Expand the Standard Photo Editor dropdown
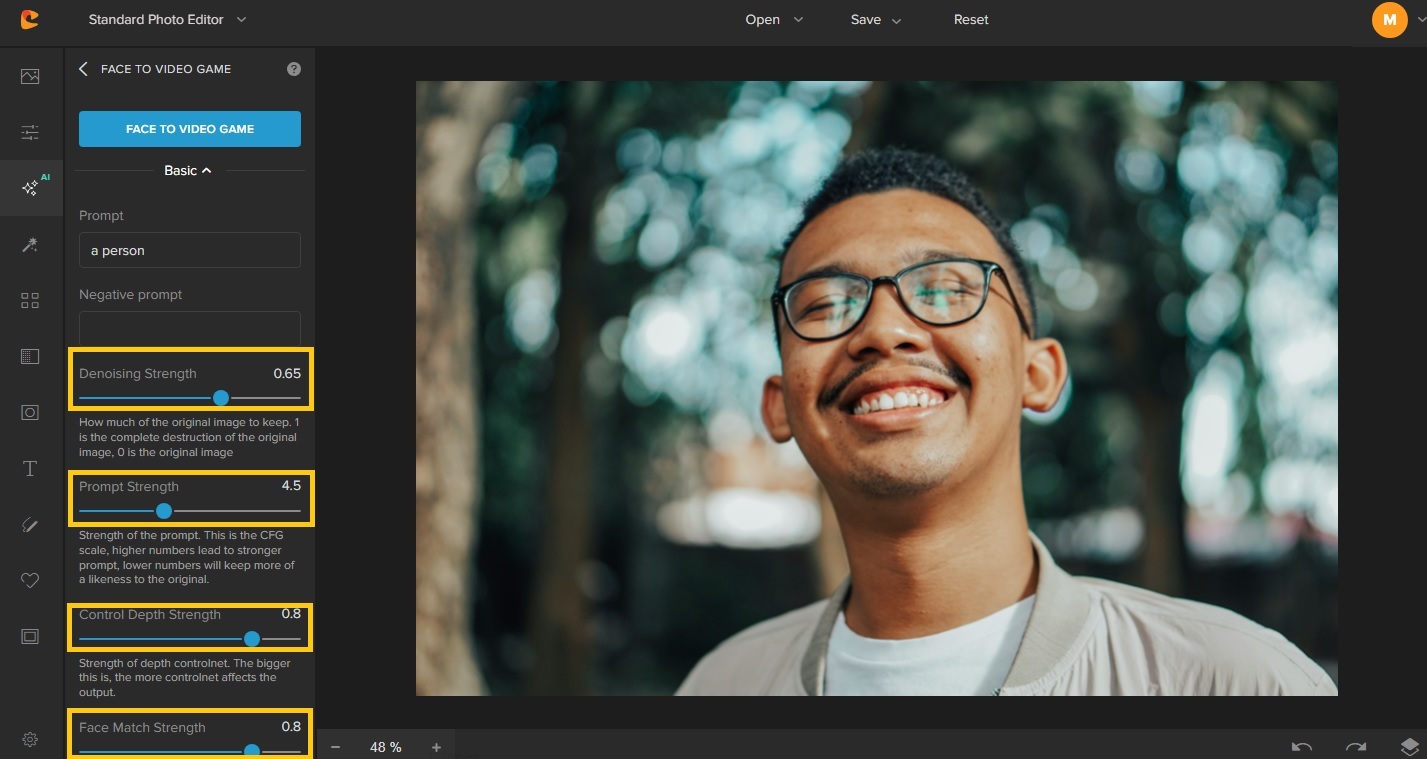This screenshot has width=1427, height=759. [x=166, y=19]
